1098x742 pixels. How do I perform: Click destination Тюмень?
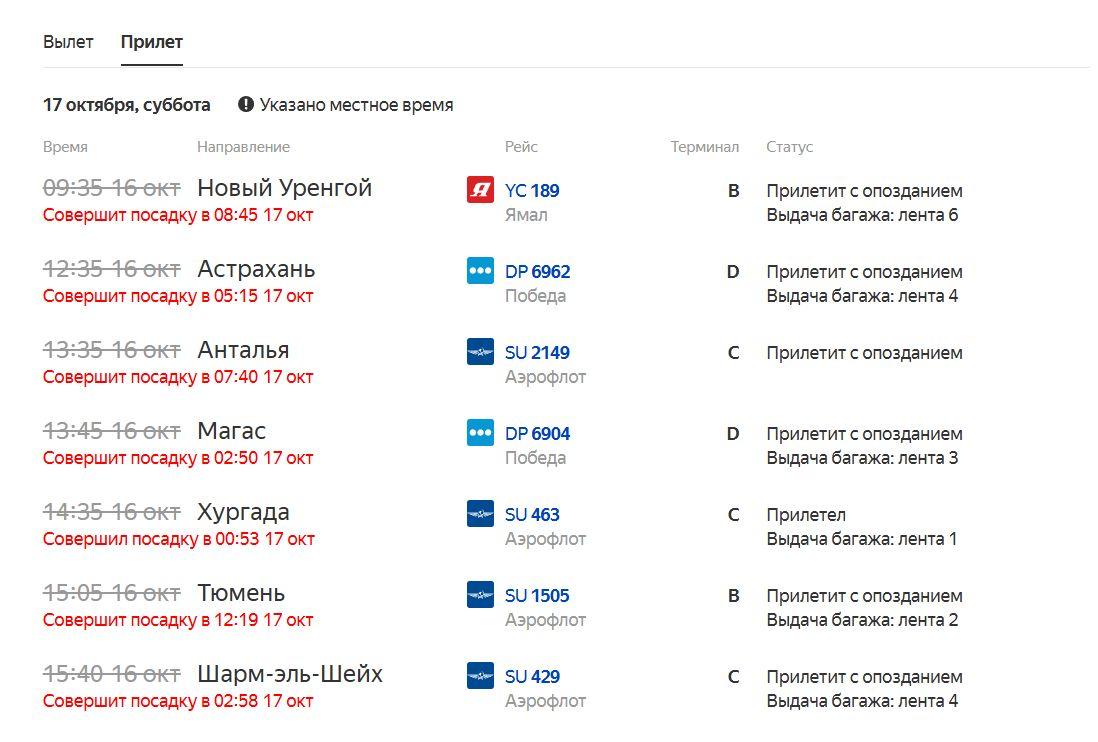click(x=241, y=593)
